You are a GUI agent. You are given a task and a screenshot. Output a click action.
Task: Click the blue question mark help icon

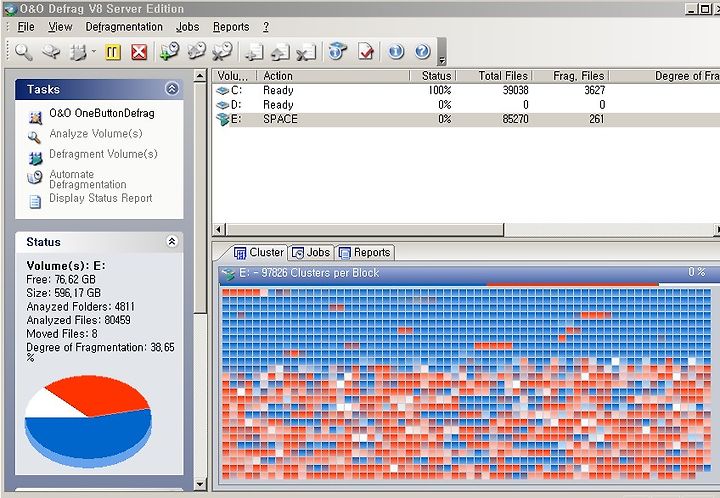pos(422,51)
